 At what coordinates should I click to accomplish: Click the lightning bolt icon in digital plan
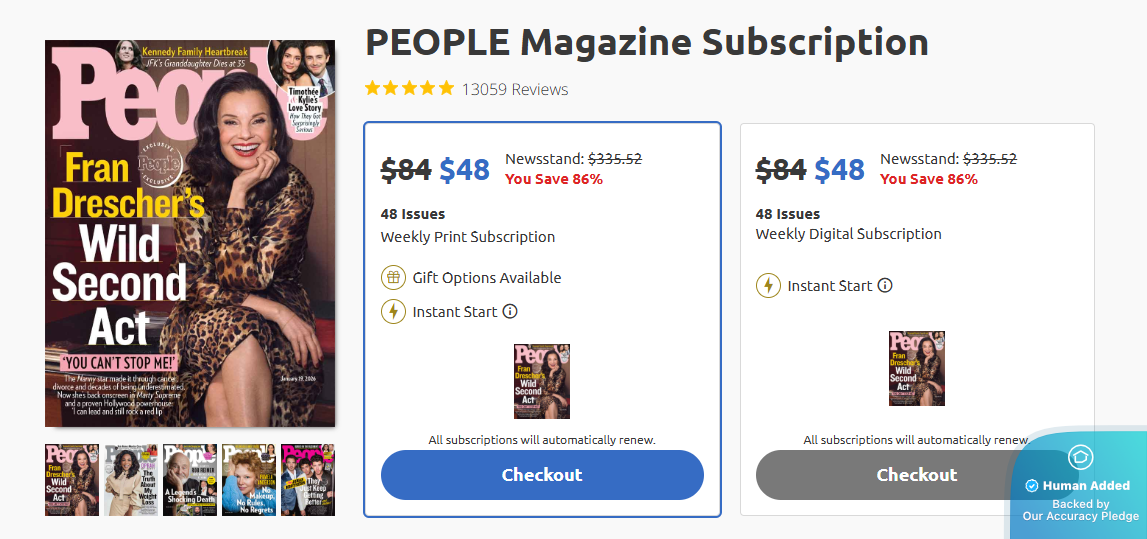coord(768,286)
